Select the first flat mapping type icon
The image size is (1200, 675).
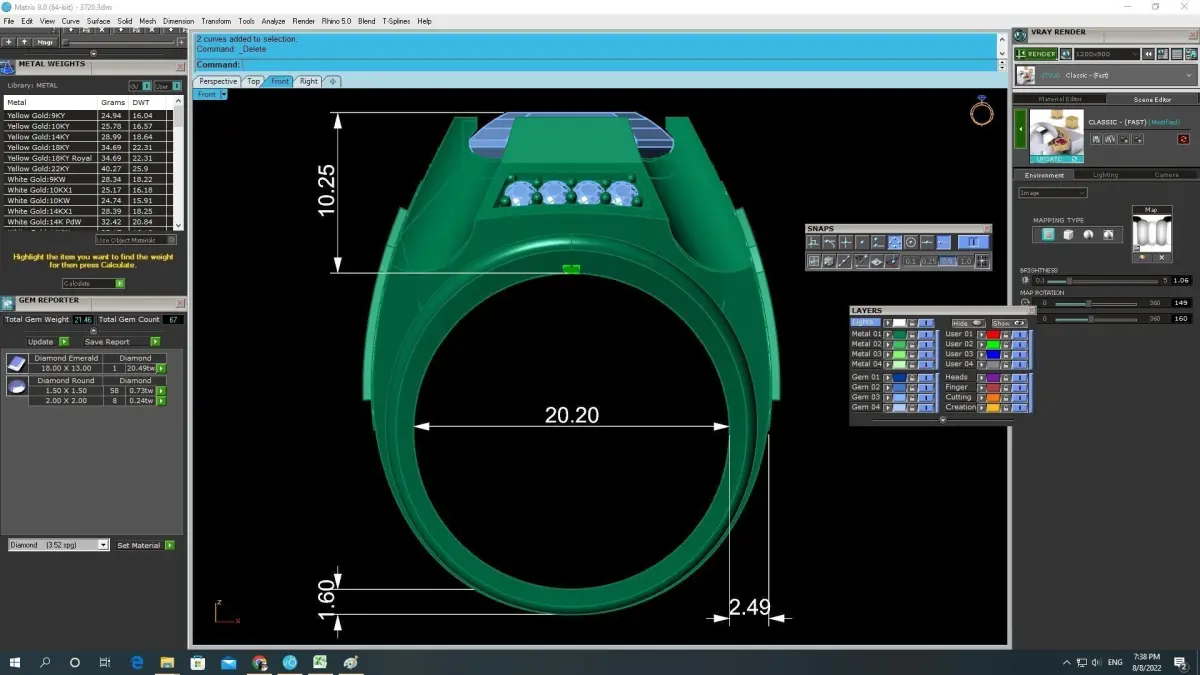click(1048, 235)
